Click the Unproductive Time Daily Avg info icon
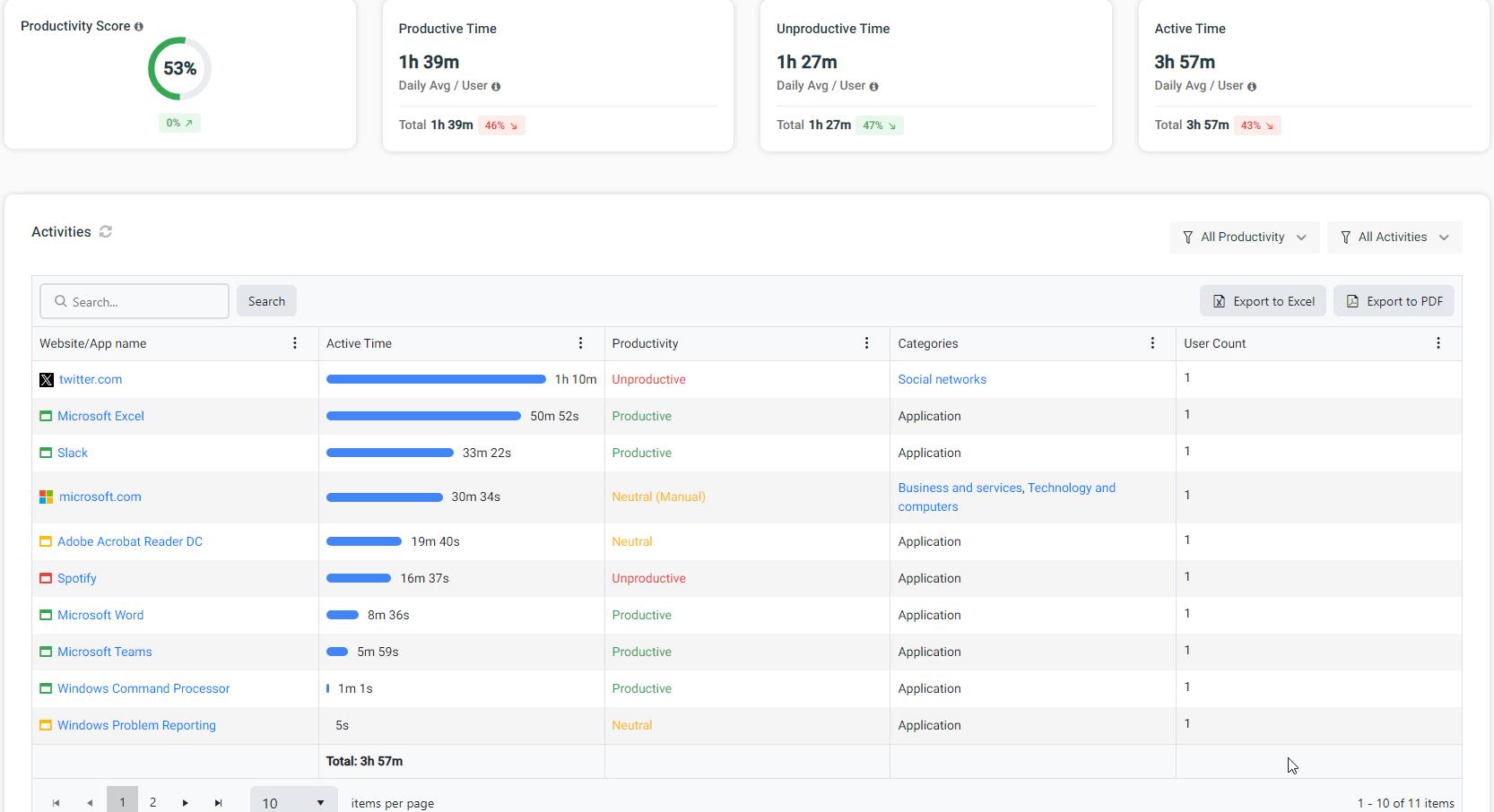The height and width of the screenshot is (812, 1494). [x=873, y=87]
